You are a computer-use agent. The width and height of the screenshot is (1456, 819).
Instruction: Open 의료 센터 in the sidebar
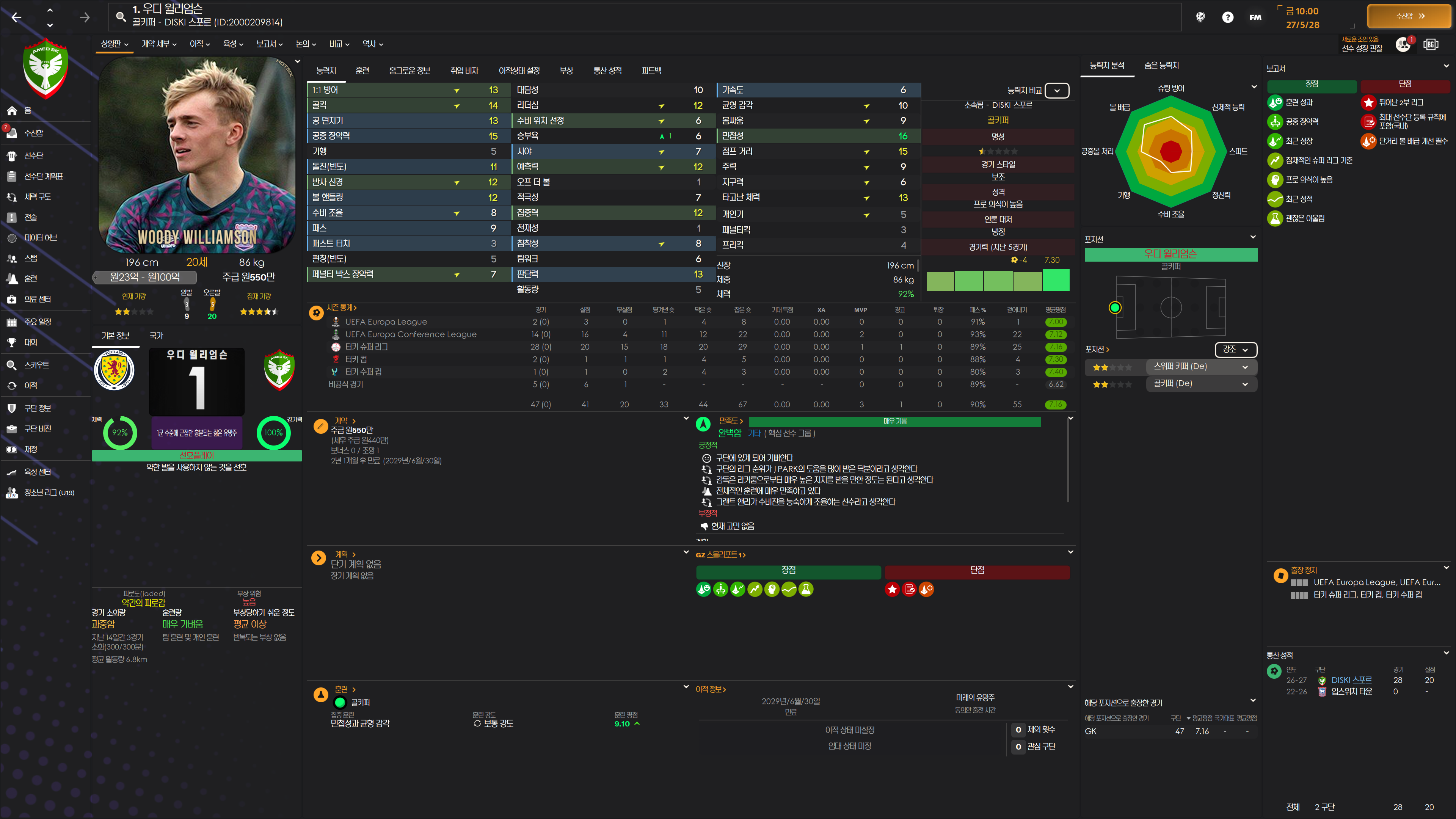37,299
